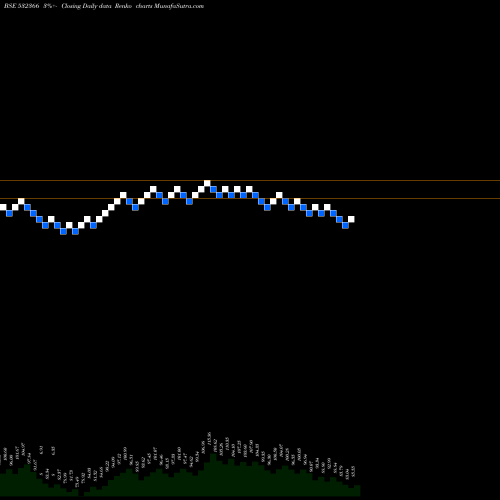Click the highest white Renko brick at the peak
The width and height of the screenshot is (500, 500).
click(207, 183)
